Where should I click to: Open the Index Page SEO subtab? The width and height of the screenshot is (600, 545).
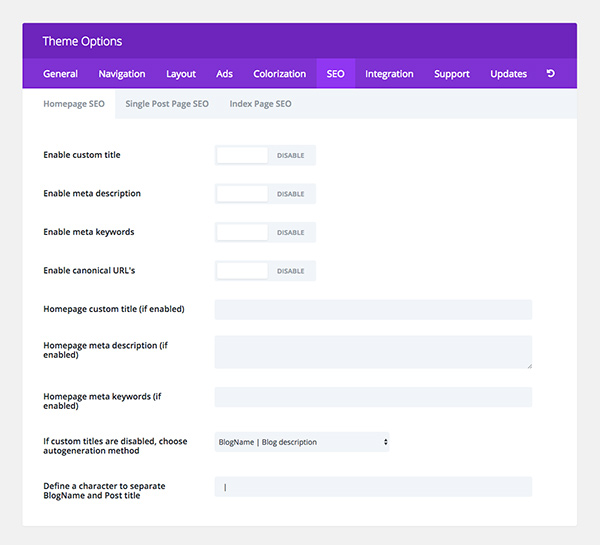(x=261, y=104)
